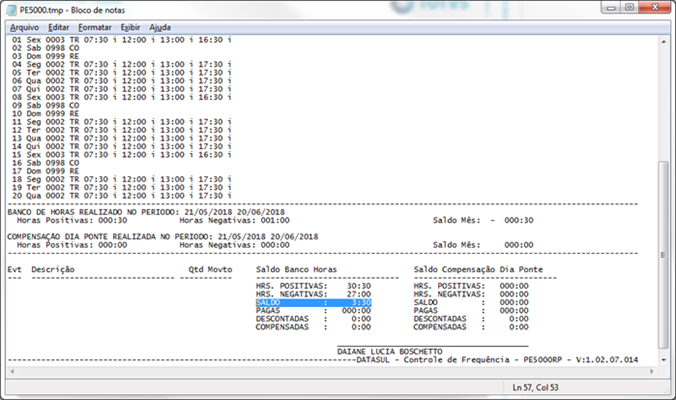This screenshot has height=400, width=676.
Task: Click the horizontal scrollbar right arrow
Action: [651, 371]
